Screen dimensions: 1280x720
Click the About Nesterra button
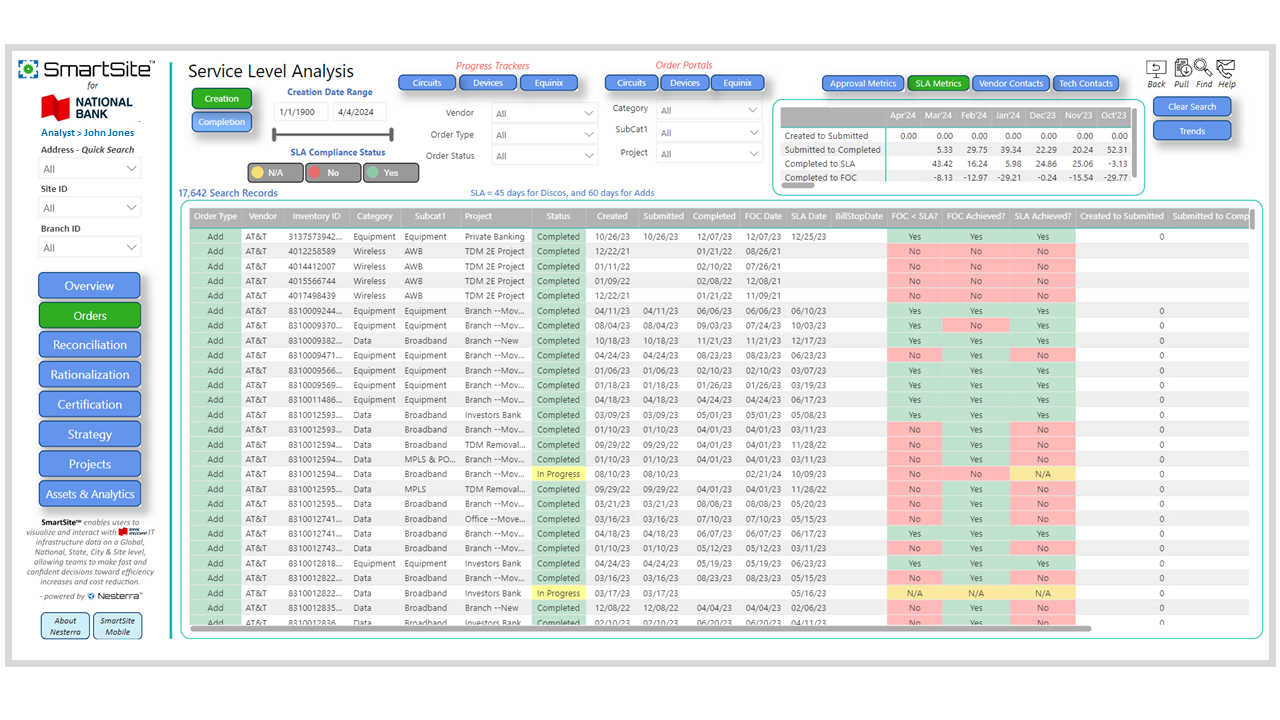(x=65, y=627)
